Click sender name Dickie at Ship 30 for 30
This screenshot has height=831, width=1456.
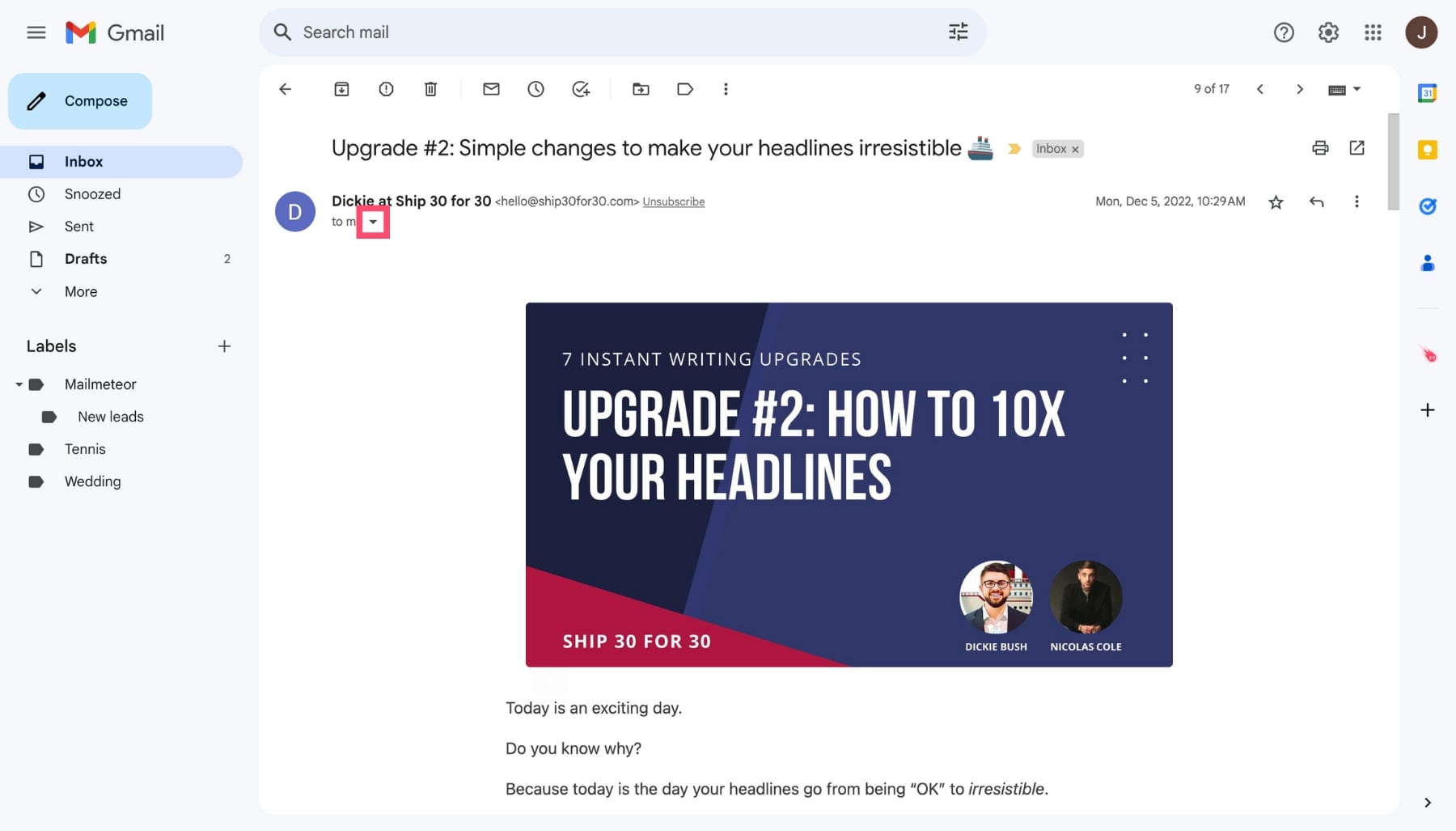[411, 201]
